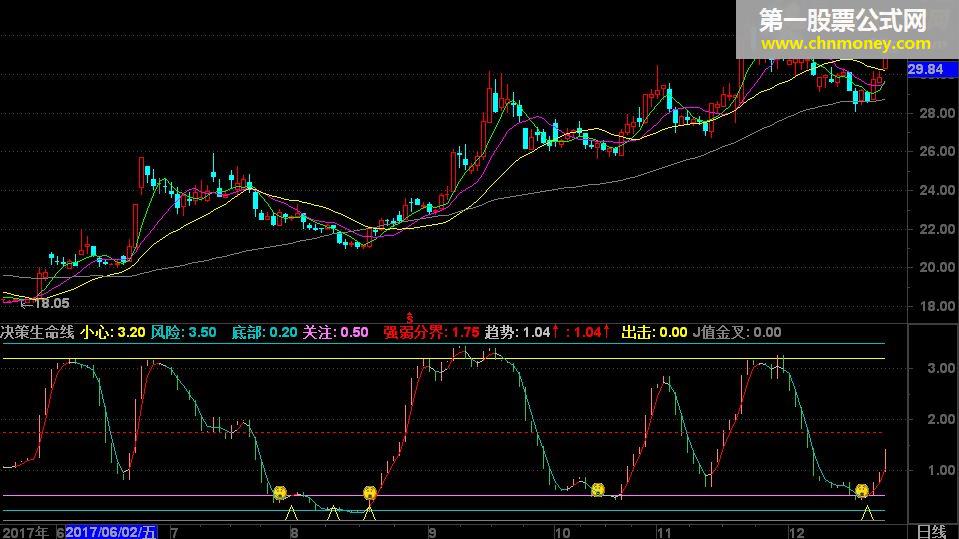Click the highlighted date 2017/06/02/五

[x=111, y=532]
